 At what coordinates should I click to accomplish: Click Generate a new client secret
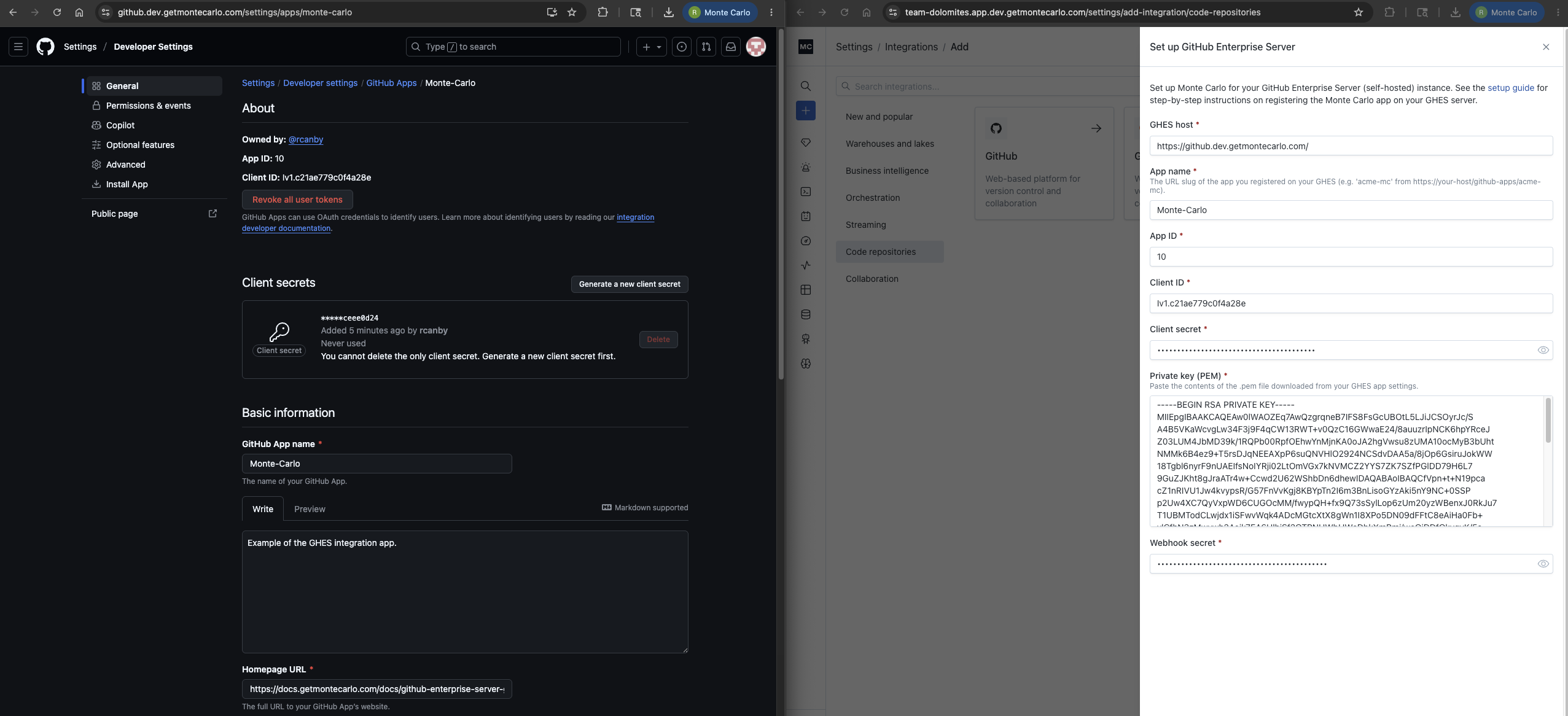[x=630, y=284]
